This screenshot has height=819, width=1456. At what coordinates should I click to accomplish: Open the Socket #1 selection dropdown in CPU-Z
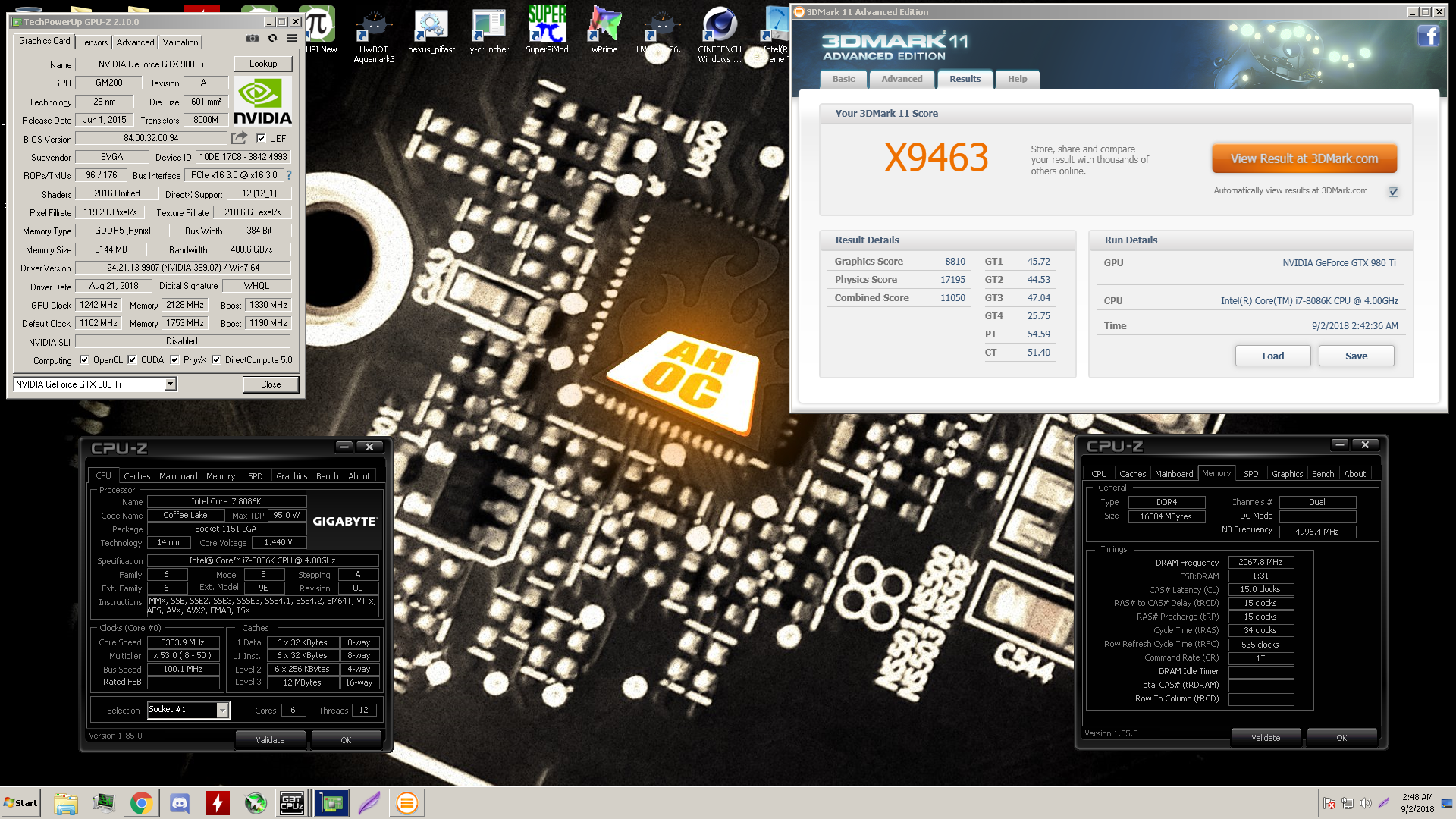click(222, 711)
